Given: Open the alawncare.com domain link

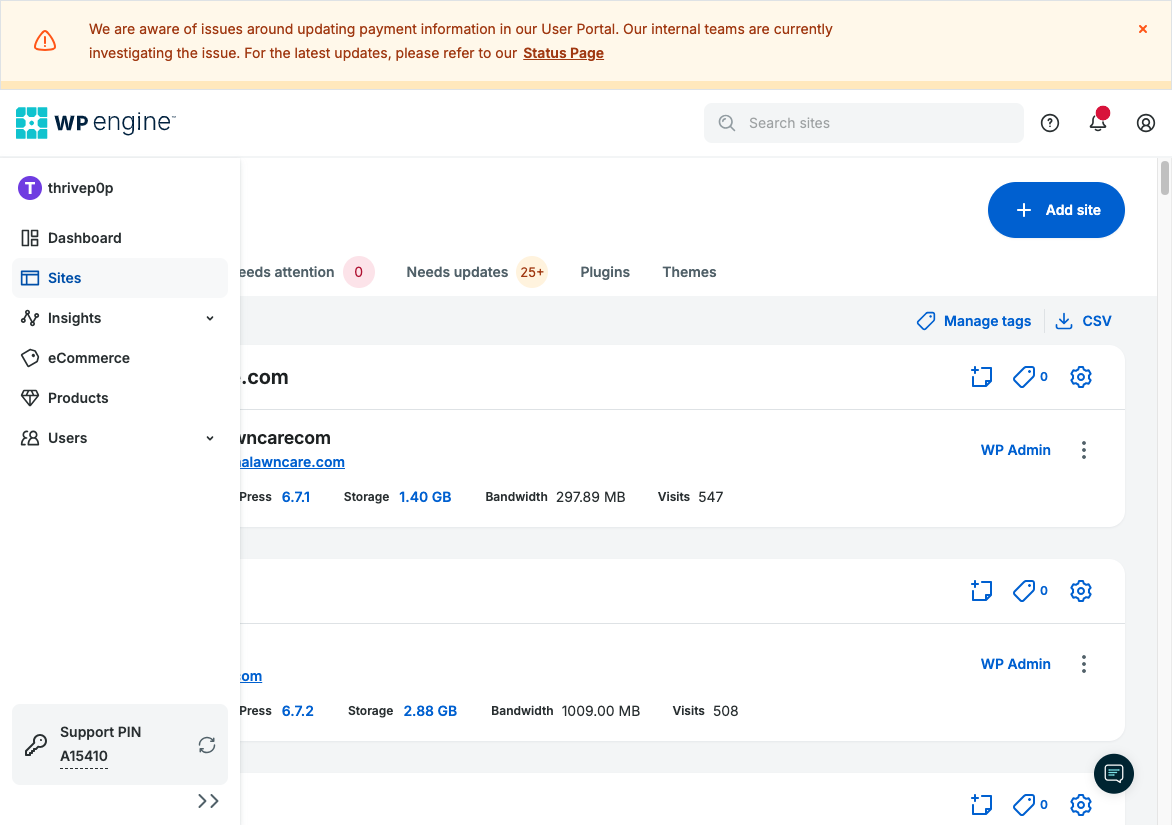Looking at the screenshot, I should [x=292, y=462].
